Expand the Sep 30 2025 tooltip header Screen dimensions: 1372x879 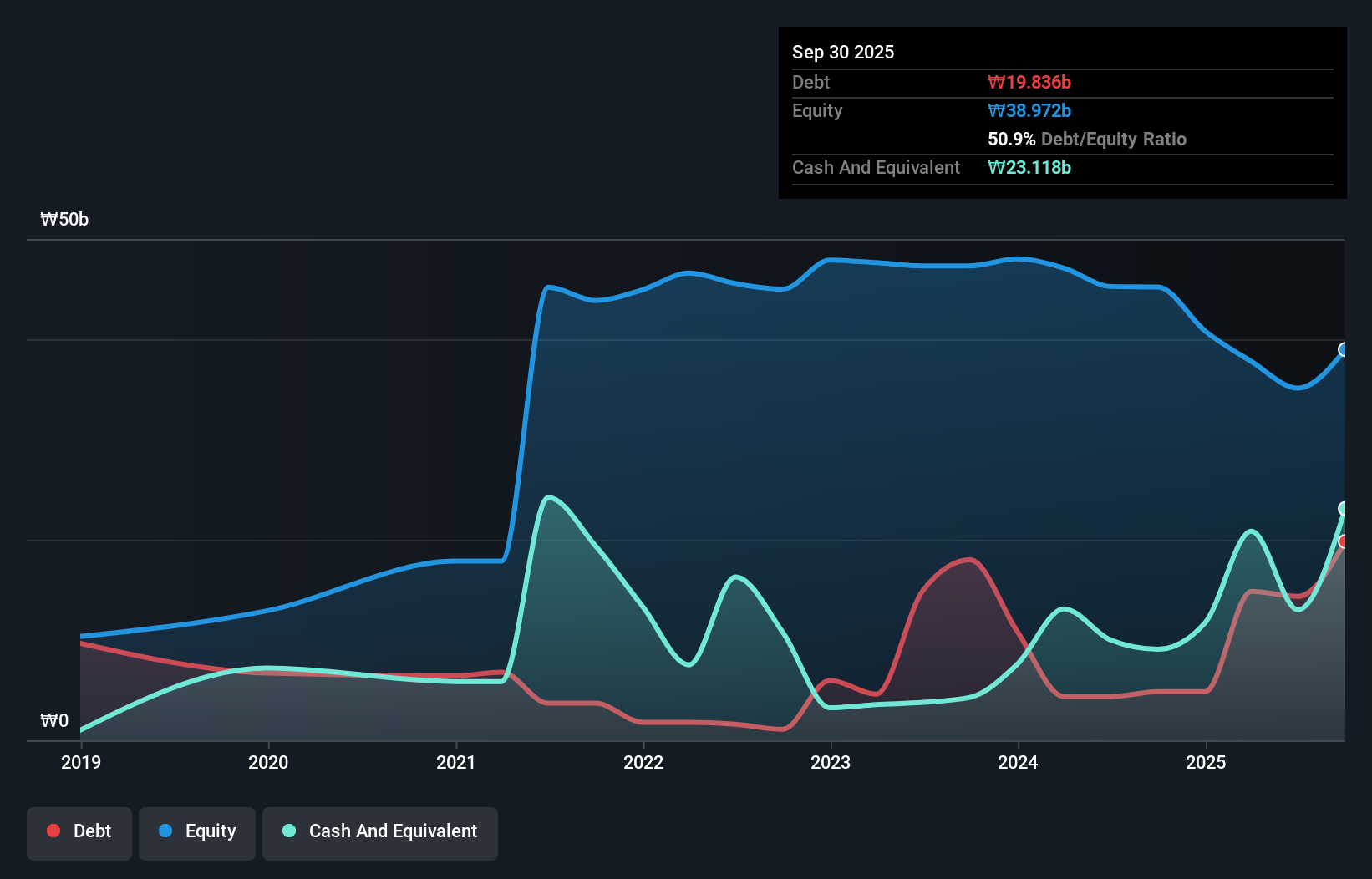click(x=843, y=52)
